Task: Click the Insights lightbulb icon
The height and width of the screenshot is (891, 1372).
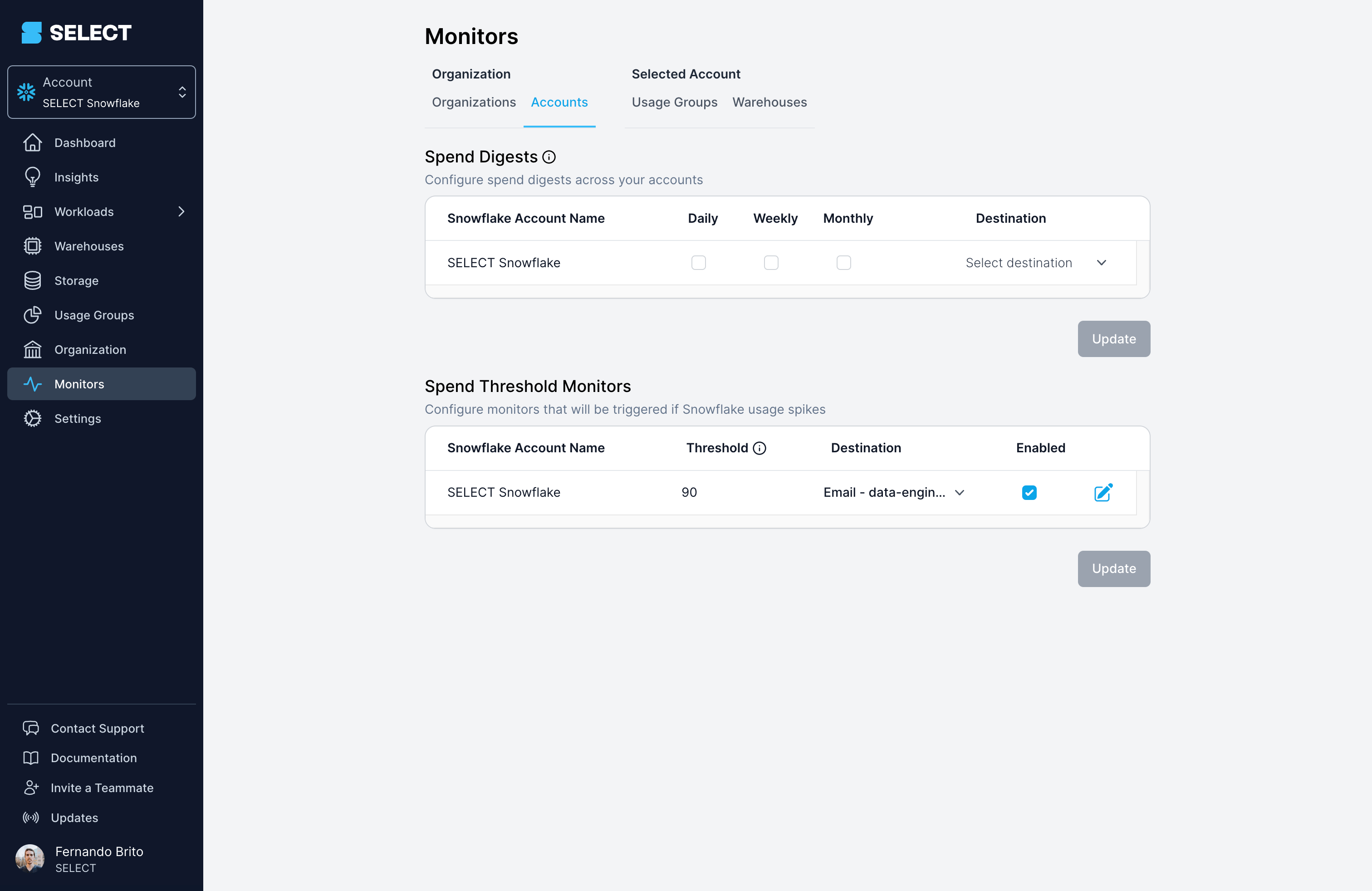Action: [x=32, y=177]
